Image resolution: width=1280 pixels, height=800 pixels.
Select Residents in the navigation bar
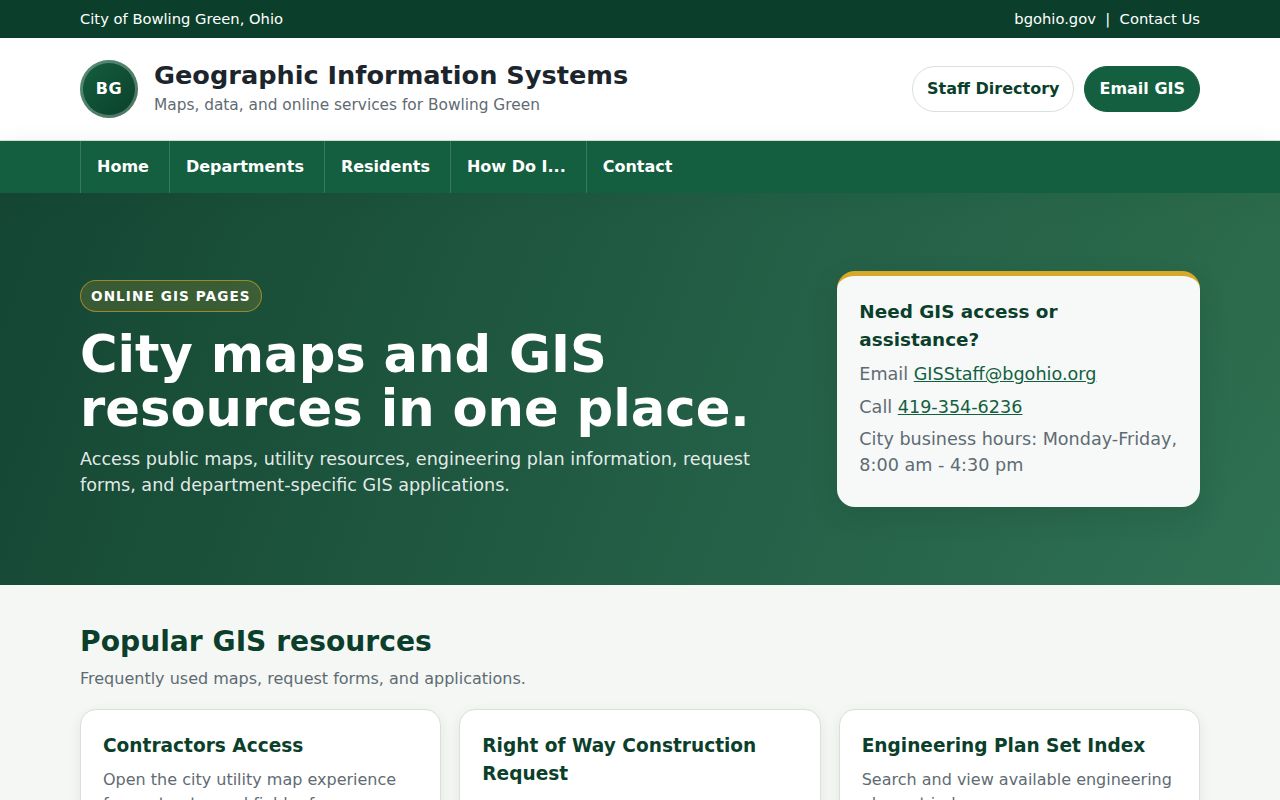385,167
